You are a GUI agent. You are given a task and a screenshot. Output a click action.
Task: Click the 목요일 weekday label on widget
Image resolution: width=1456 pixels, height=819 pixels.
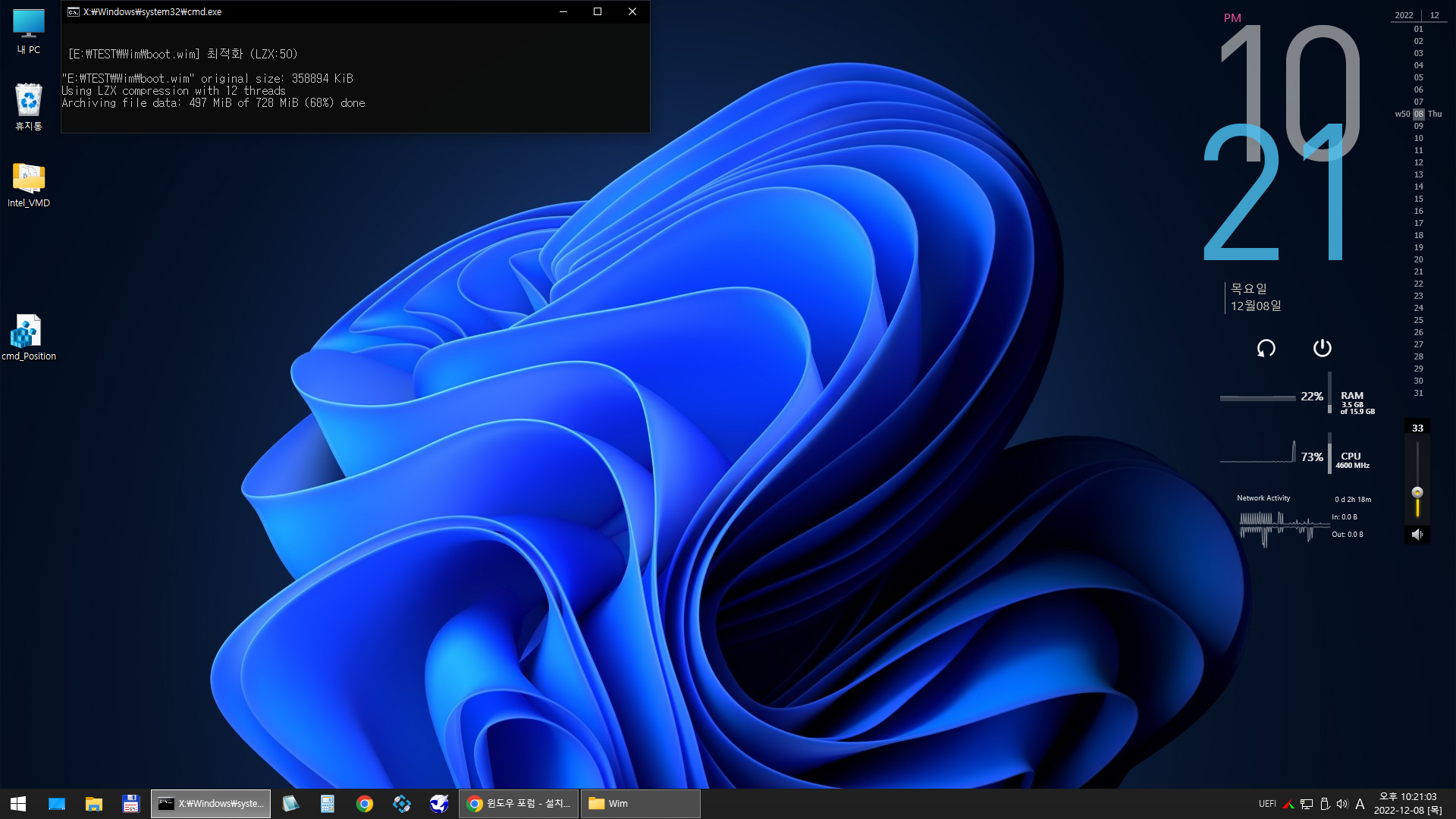pos(1248,289)
